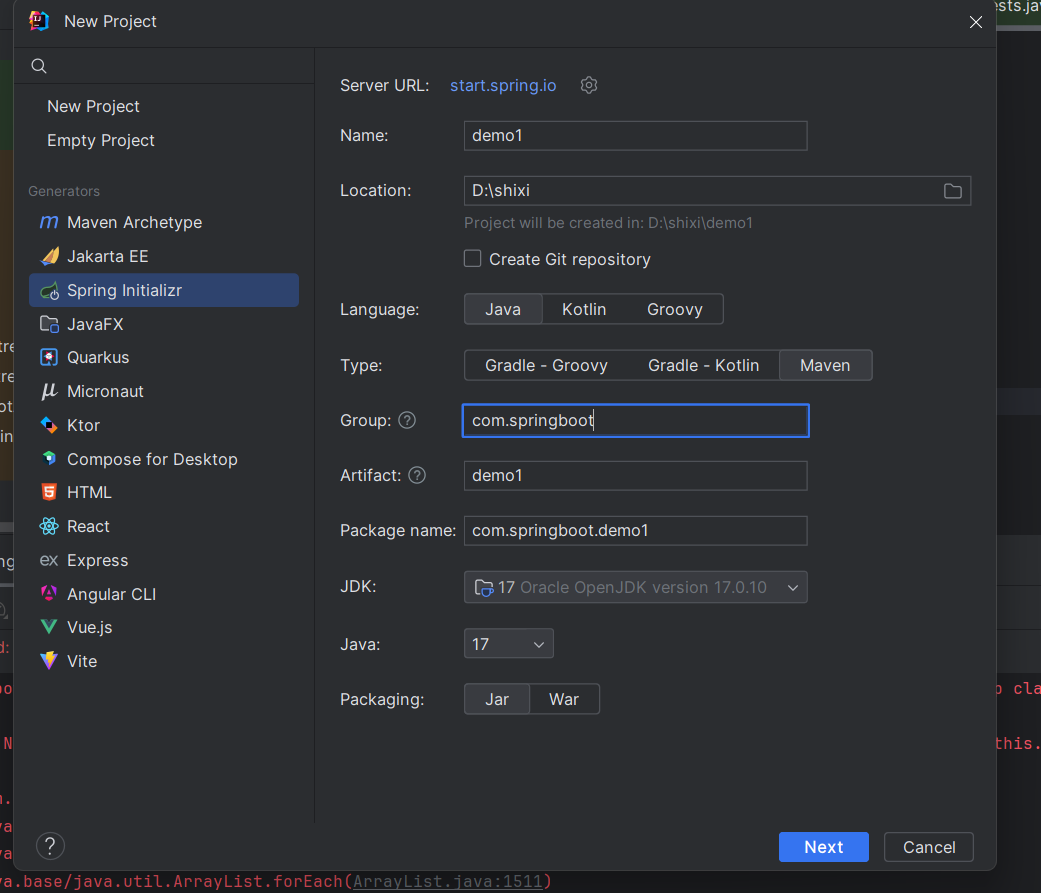The width and height of the screenshot is (1041, 893).
Task: Click the Next button
Action: pyautogui.click(x=823, y=847)
